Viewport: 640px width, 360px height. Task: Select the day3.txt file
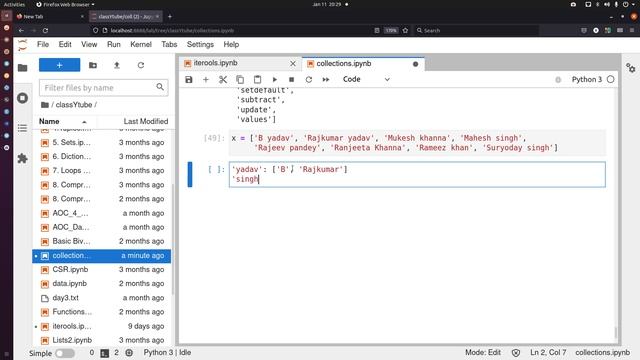coord(102,298)
